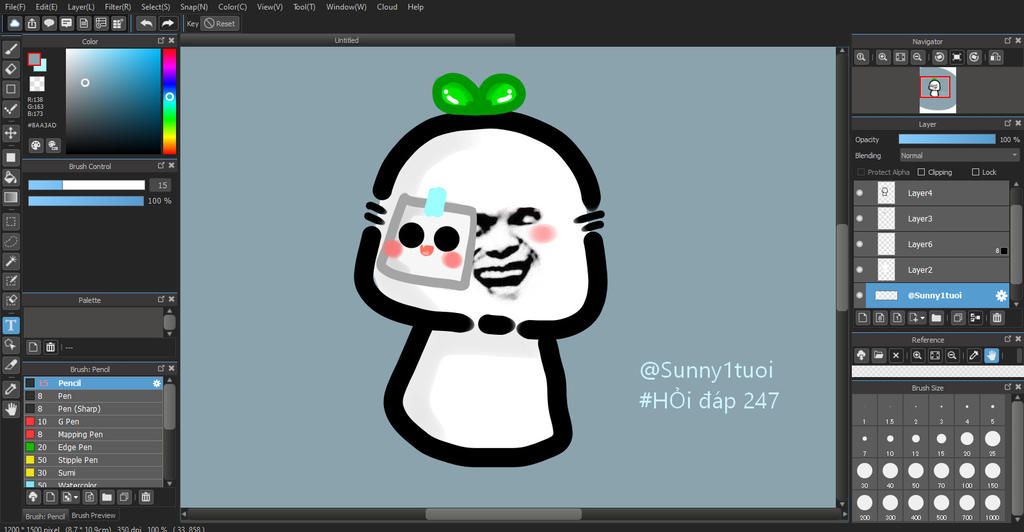1024x532 pixels.
Task: Select the Hand tool
Action: 11,409
